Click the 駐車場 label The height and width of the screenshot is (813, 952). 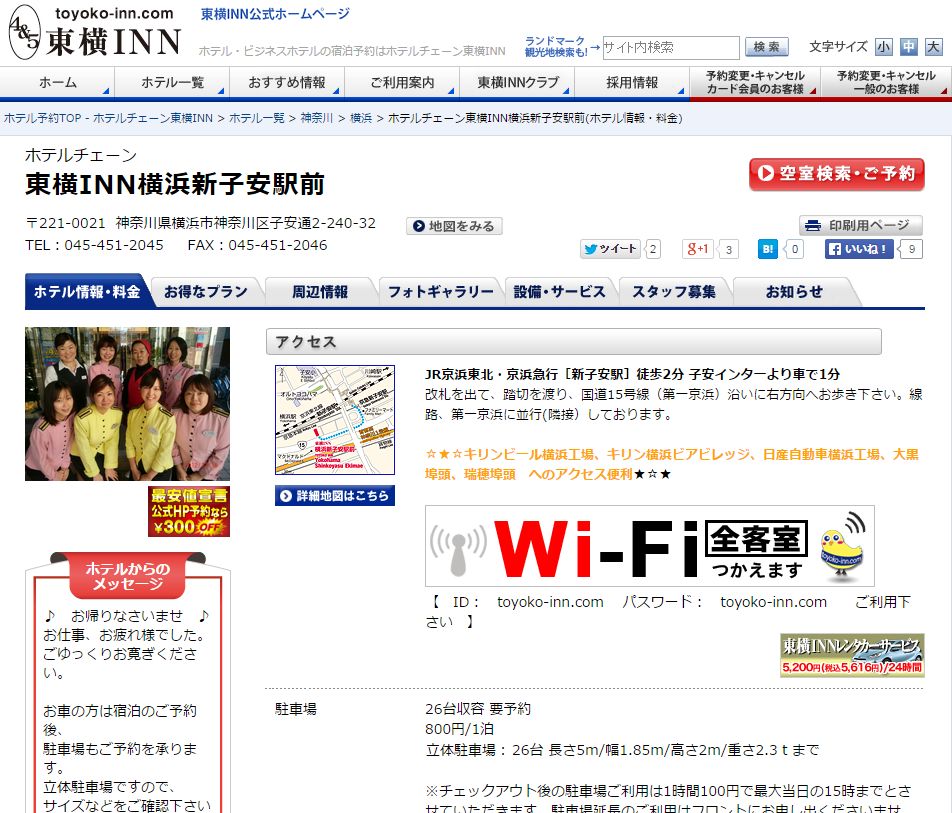296,709
